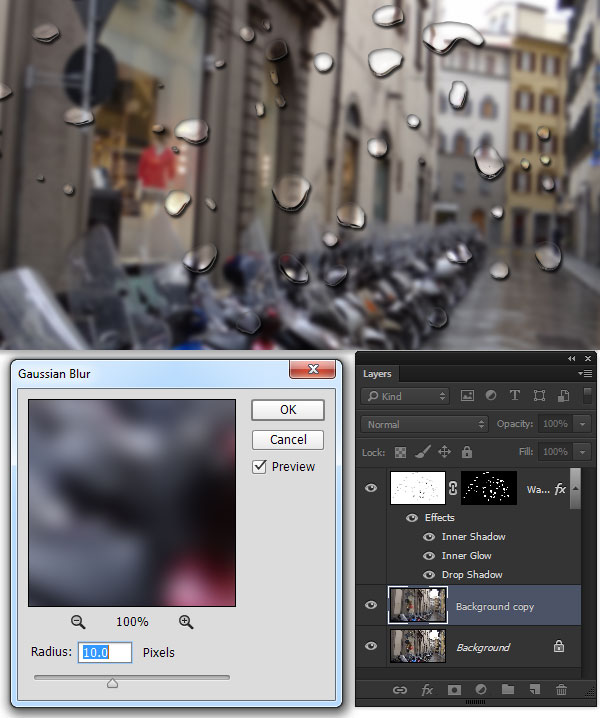The width and height of the screenshot is (600, 718).
Task: Click the lock transparent pixels icon
Action: click(401, 452)
